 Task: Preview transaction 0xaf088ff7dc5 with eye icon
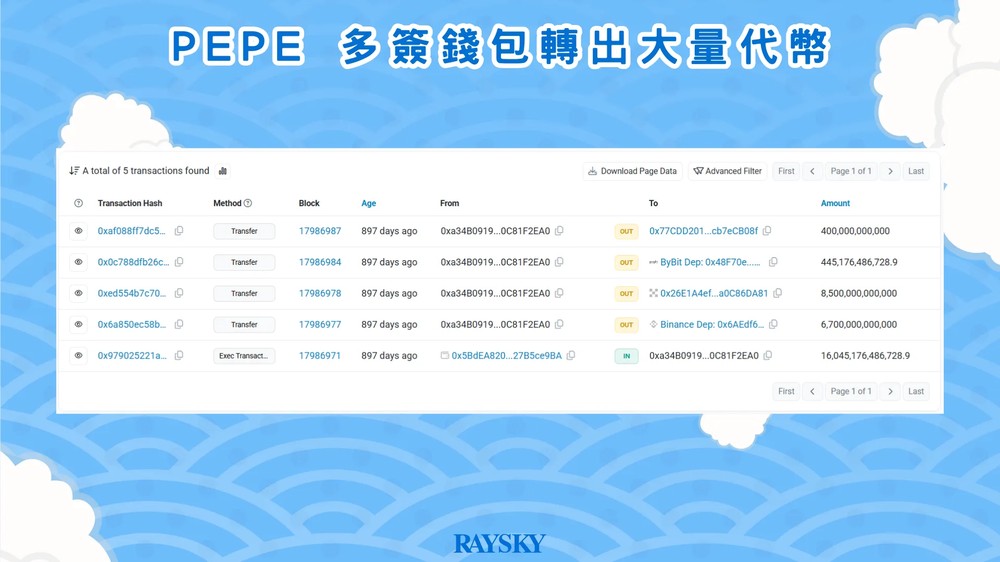point(78,231)
